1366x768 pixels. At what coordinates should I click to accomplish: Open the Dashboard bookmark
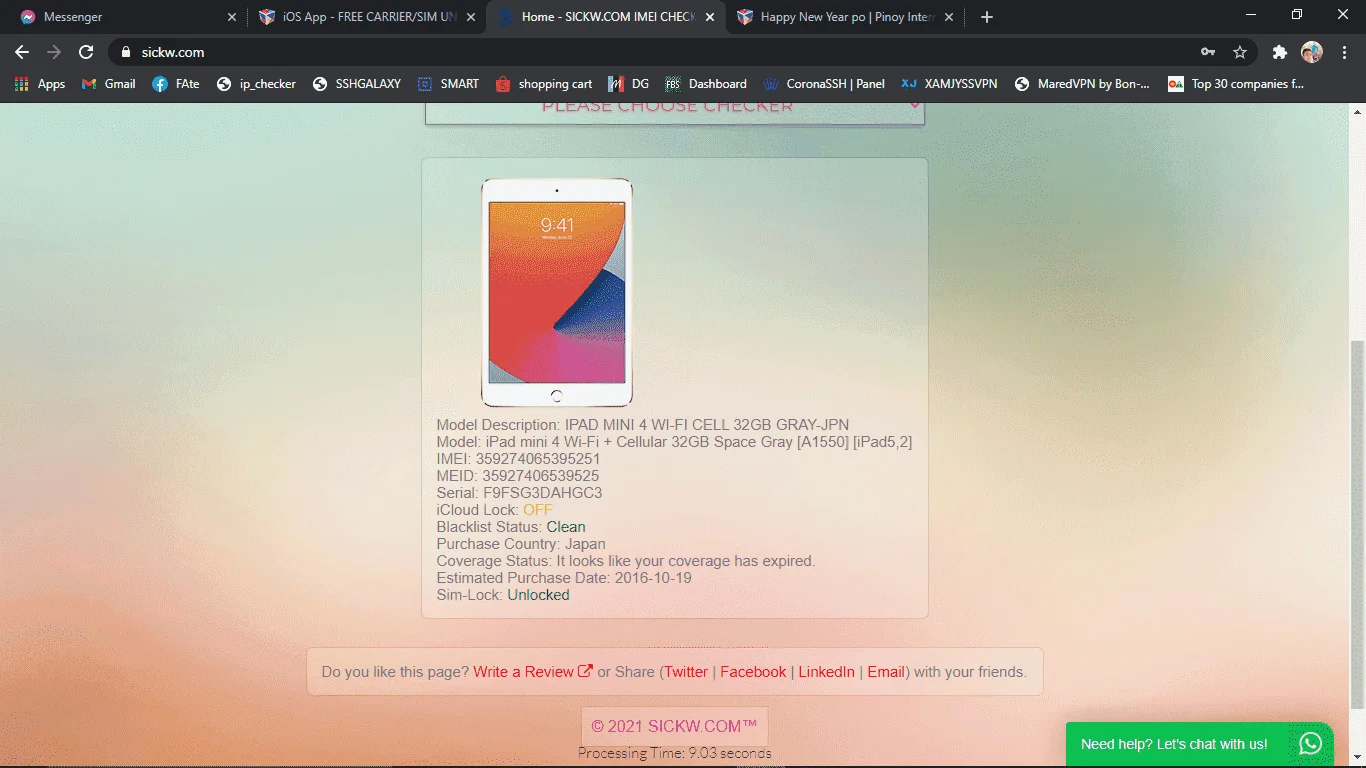click(706, 84)
